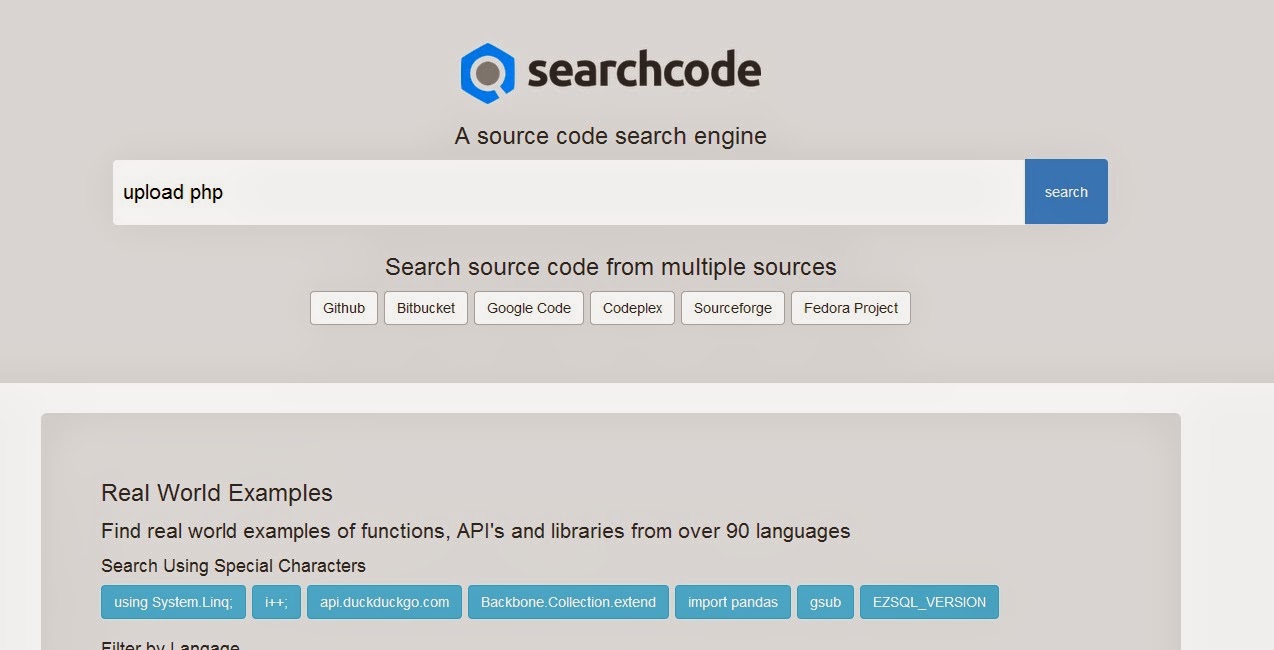Try the "import pandas" example search
Image resolution: width=1274 pixels, height=650 pixels.
733,602
